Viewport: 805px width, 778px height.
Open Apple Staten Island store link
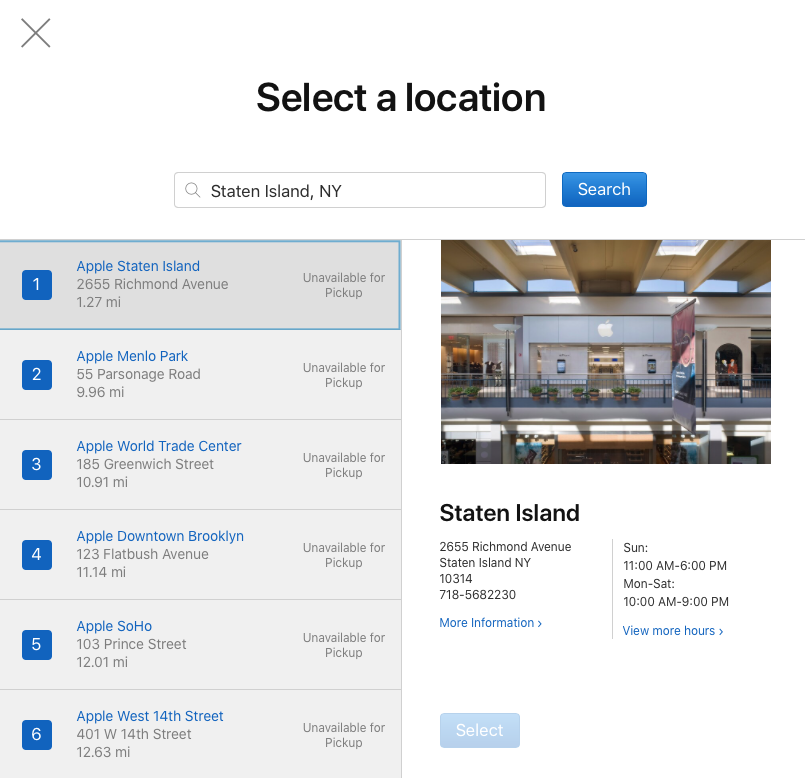(x=138, y=266)
